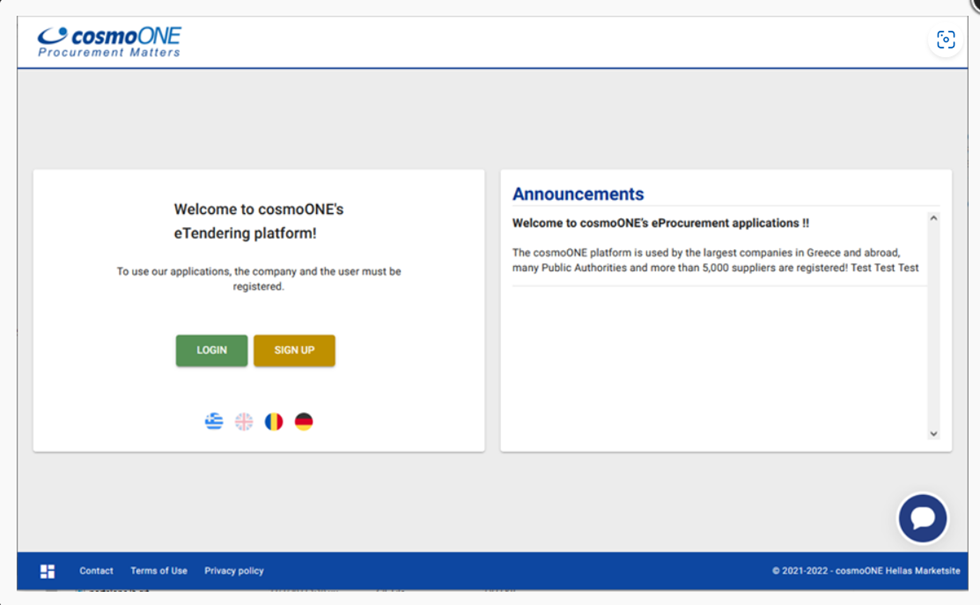The image size is (980, 605).
Task: Click the copyright cosmoONE Hellas Marketsite text
Action: point(866,571)
